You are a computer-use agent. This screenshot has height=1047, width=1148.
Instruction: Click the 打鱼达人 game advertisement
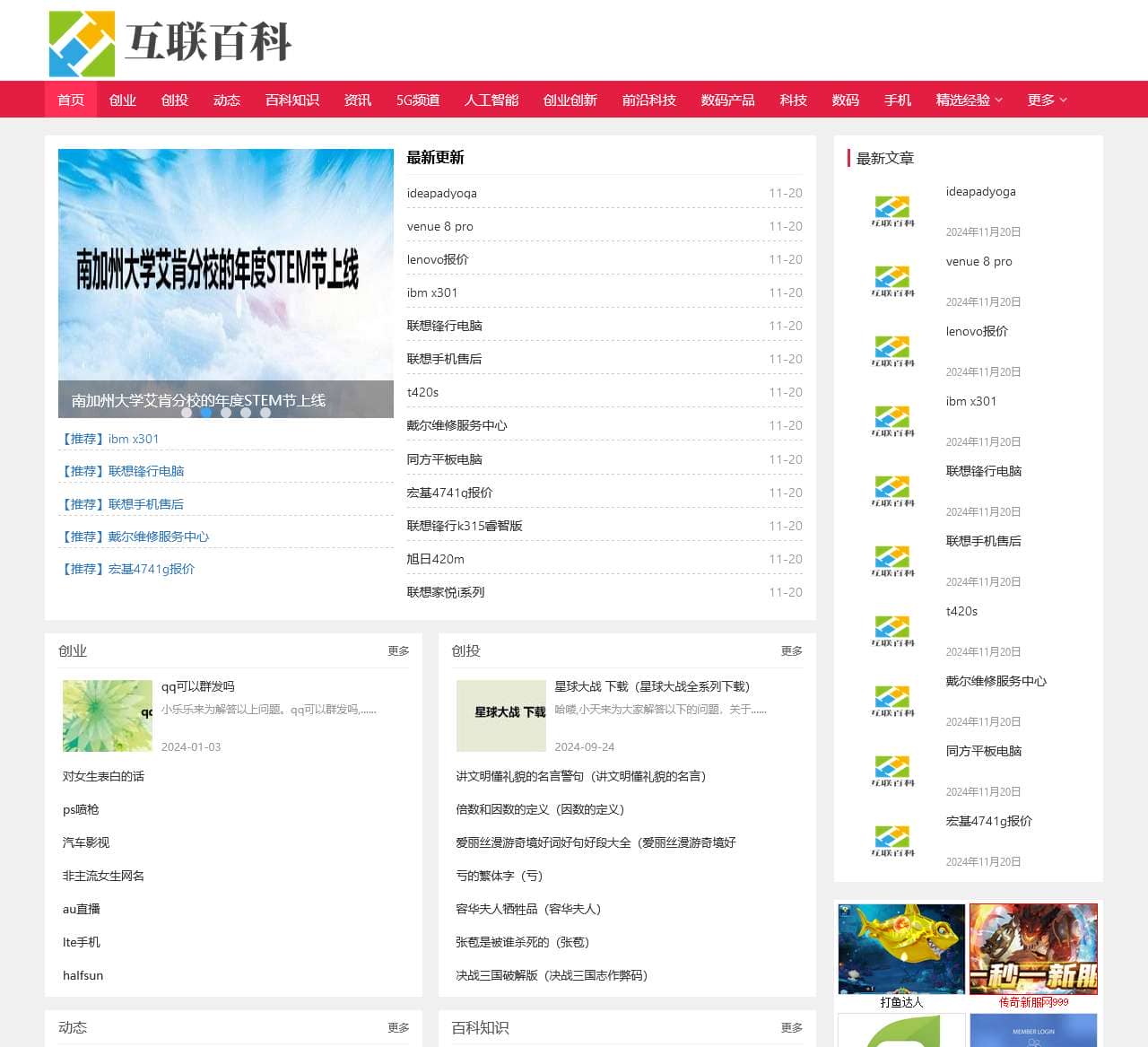tap(901, 956)
